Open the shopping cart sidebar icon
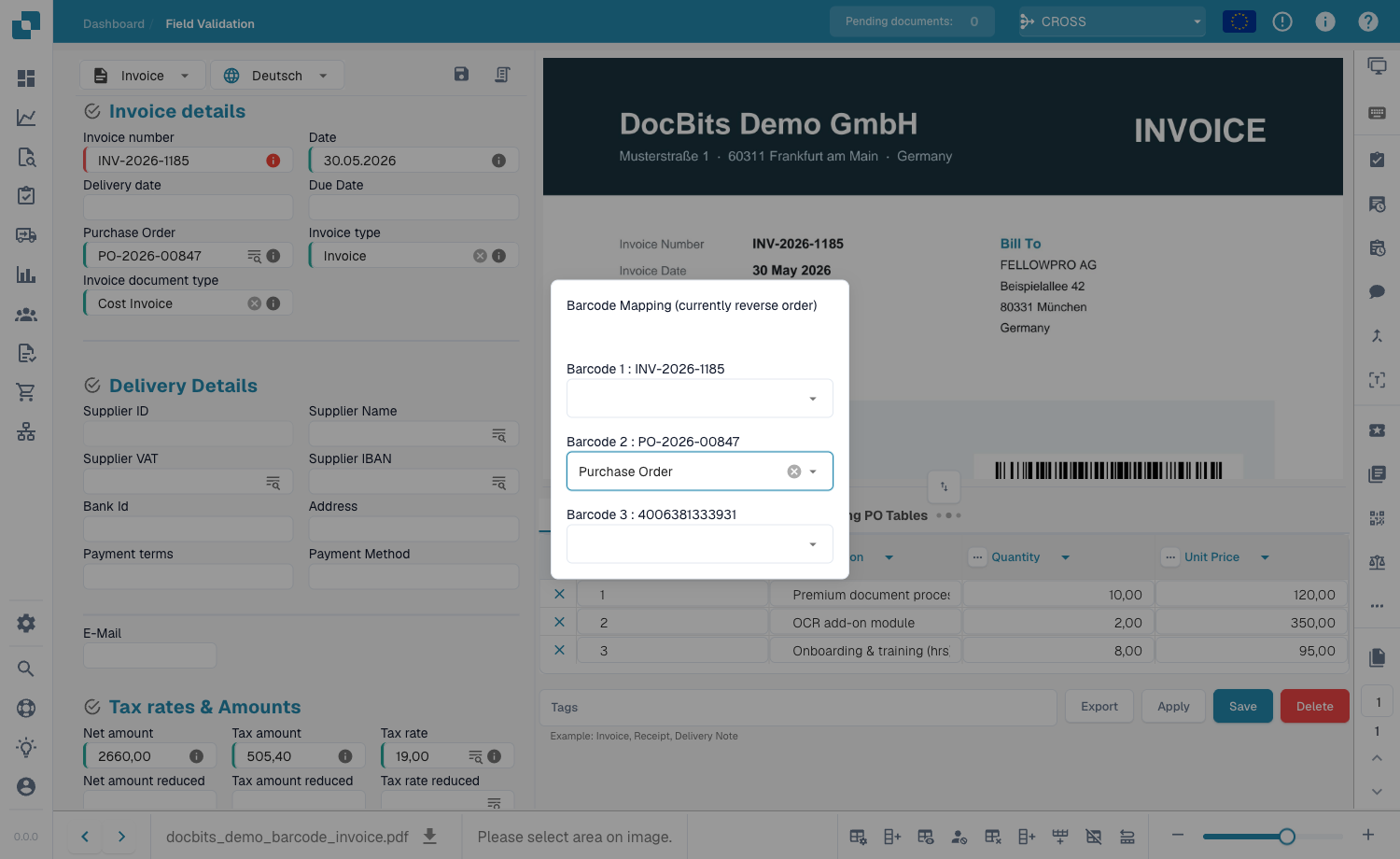 pyautogui.click(x=26, y=392)
